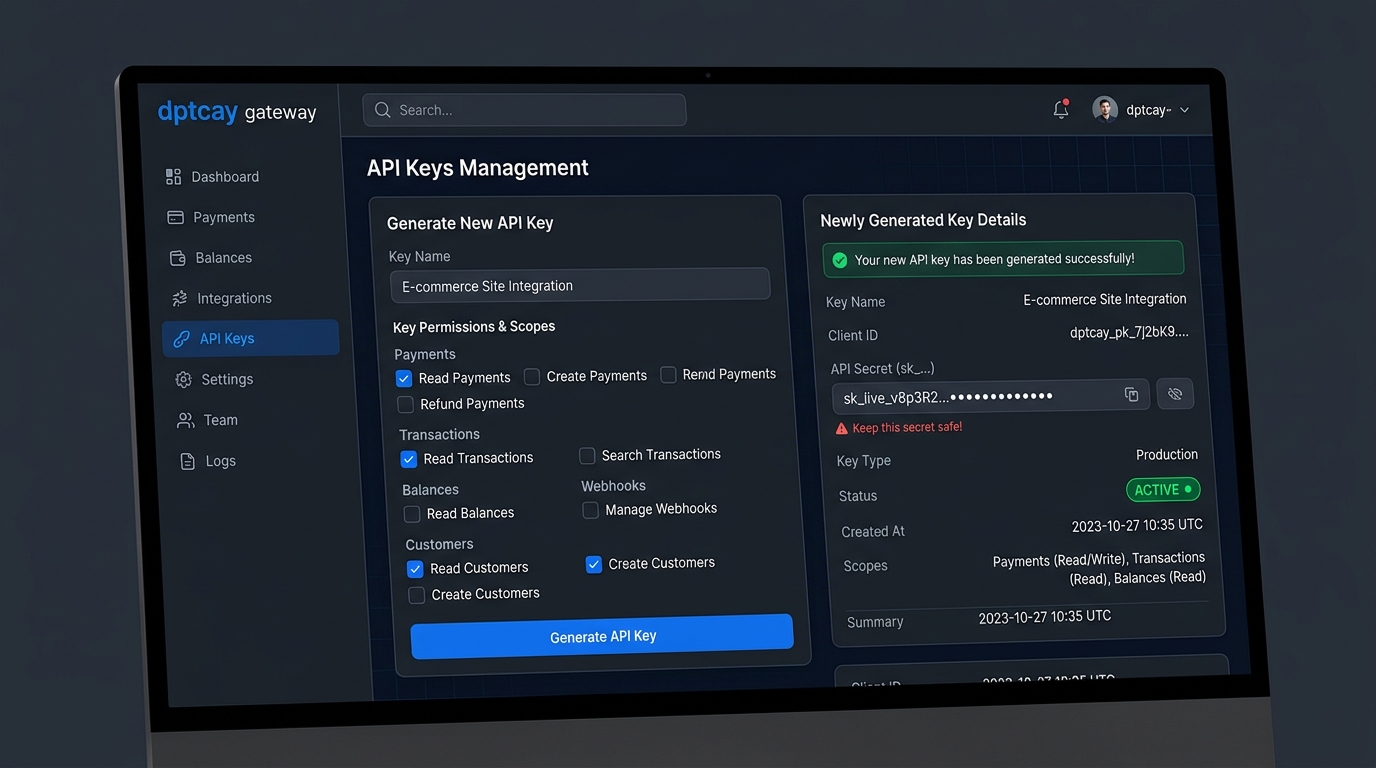
Task: Click the Settings gear icon in sidebar
Action: coord(183,380)
